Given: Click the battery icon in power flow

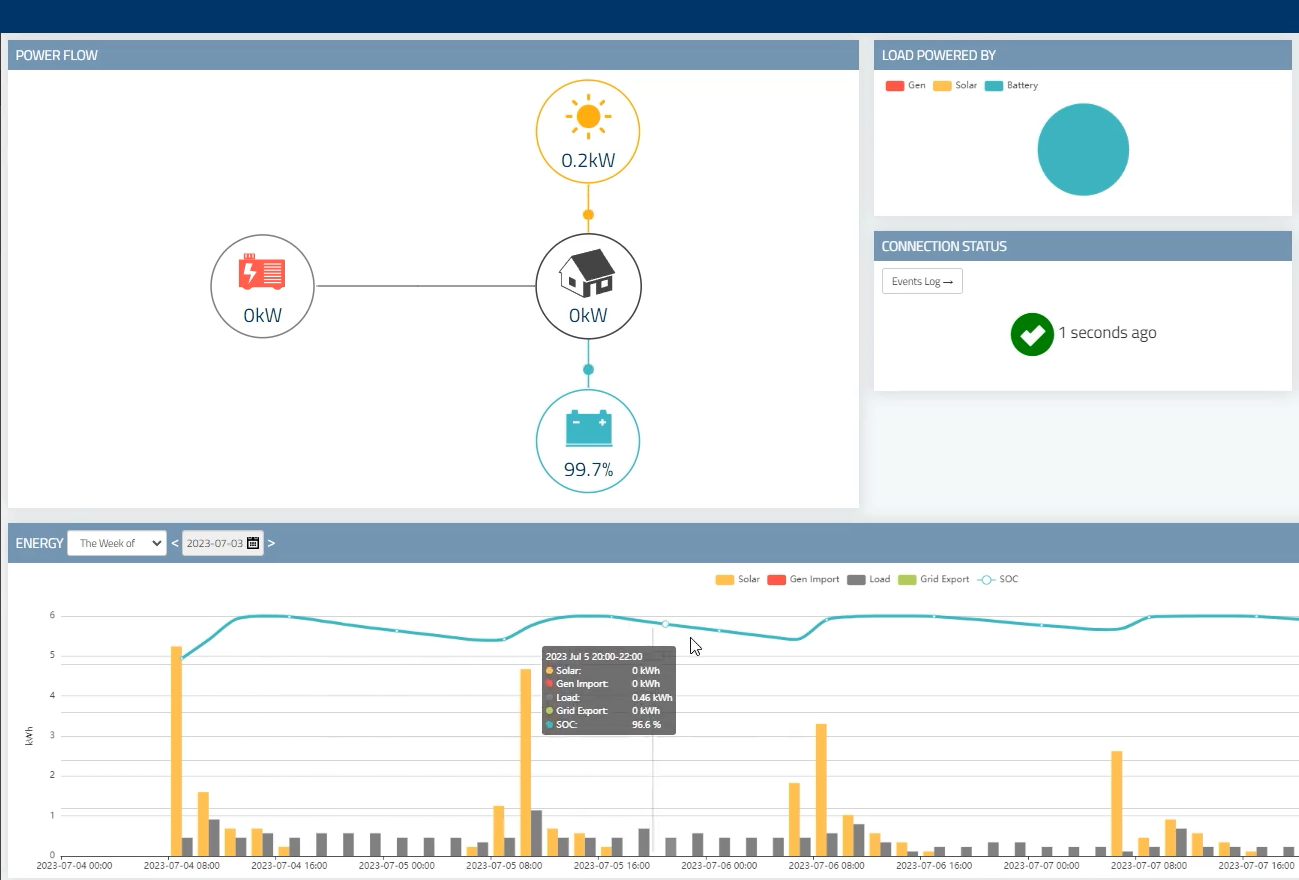Looking at the screenshot, I should pos(588,428).
